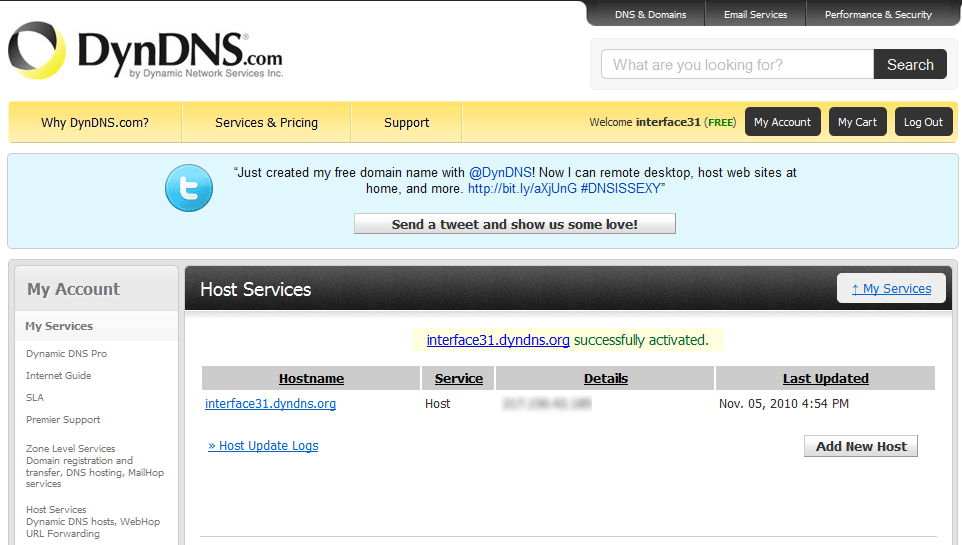Viewport: 962px width, 545px height.
Task: Click the Search button
Action: click(910, 64)
